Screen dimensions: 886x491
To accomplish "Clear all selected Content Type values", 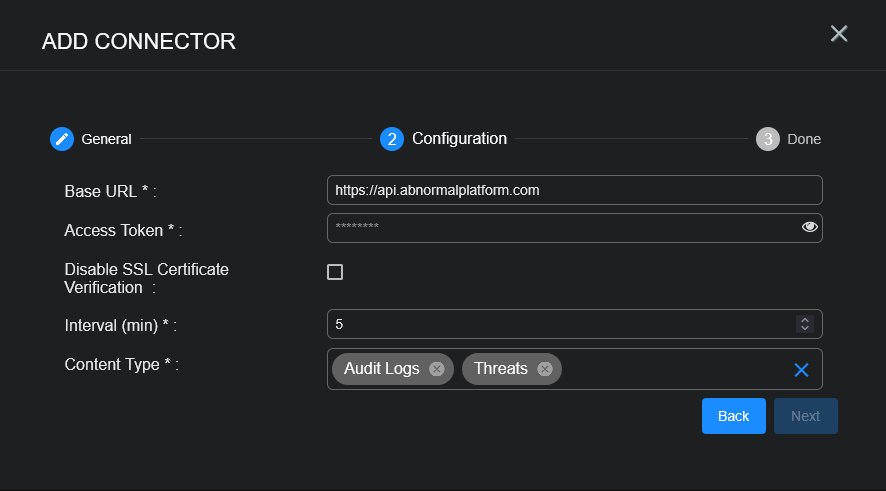I will [801, 370].
